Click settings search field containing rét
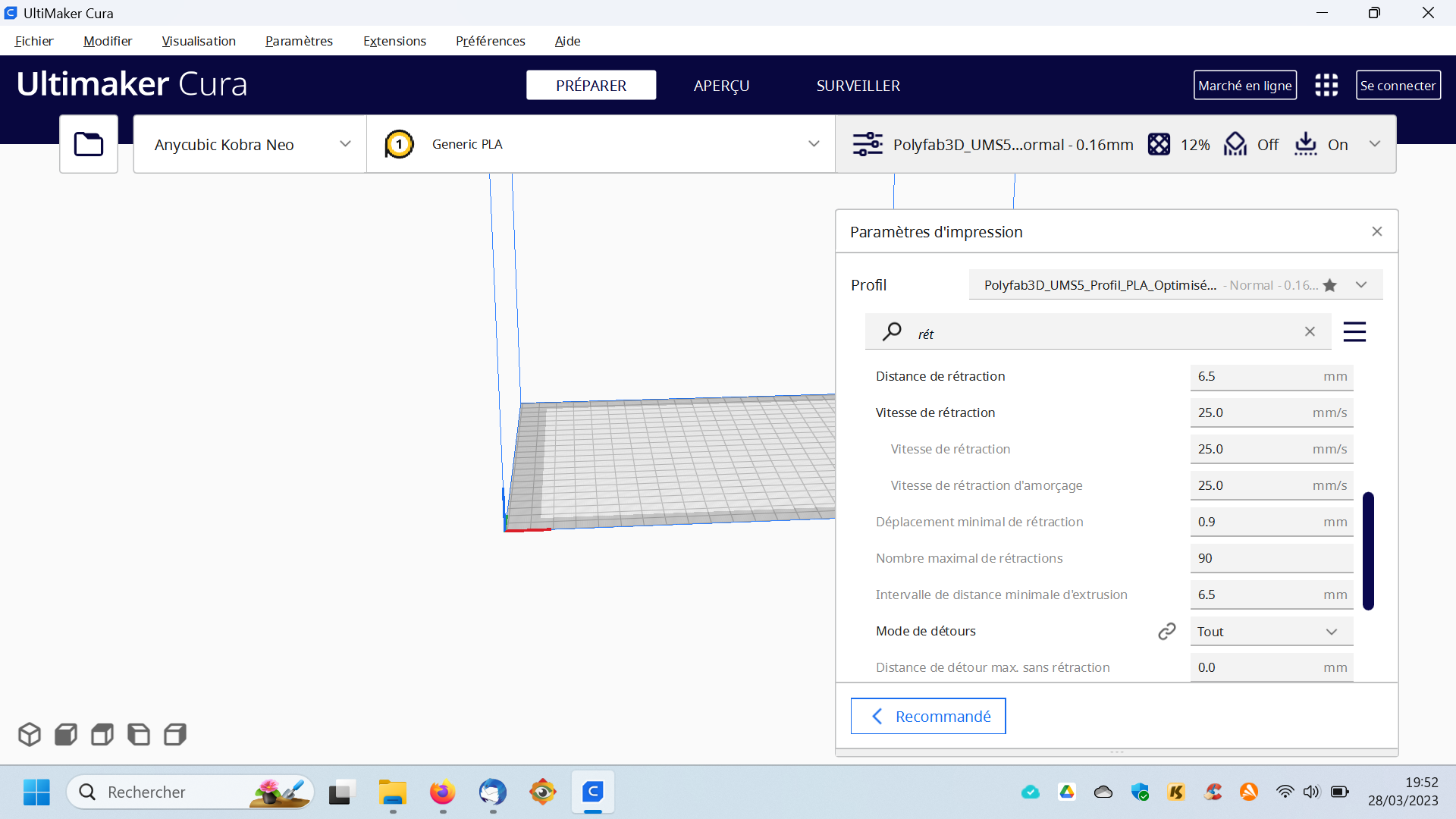This screenshot has height=819, width=1456. 1098,331
